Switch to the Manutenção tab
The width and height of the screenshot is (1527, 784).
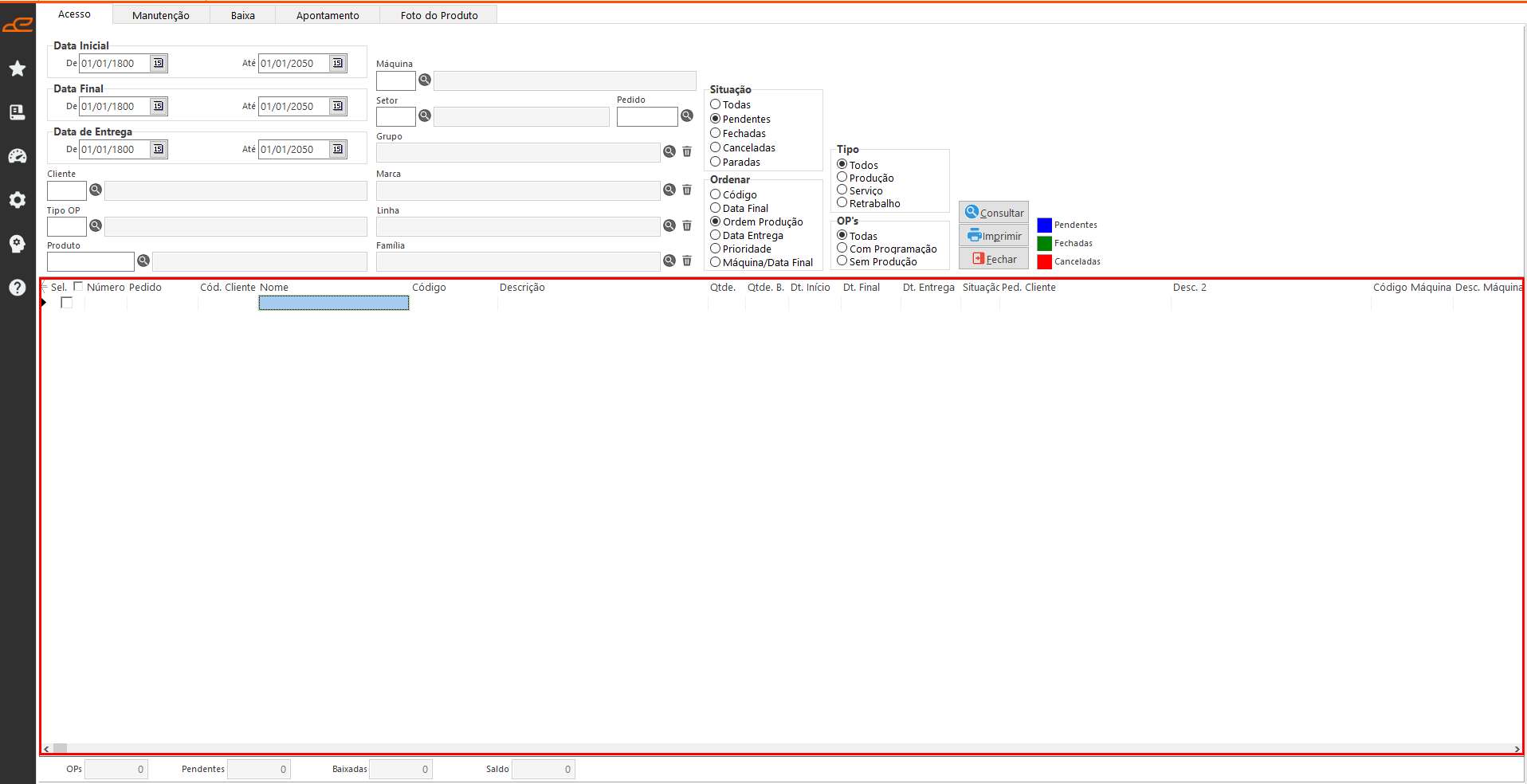coord(161,15)
